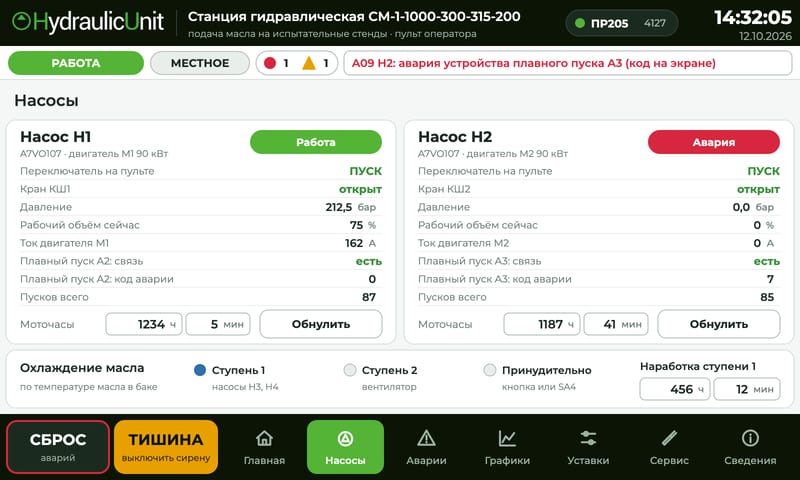Image resolution: width=800 pixels, height=480 pixels.
Task: Click the station title СМ-1-1000-300-315-200
Action: point(354,16)
